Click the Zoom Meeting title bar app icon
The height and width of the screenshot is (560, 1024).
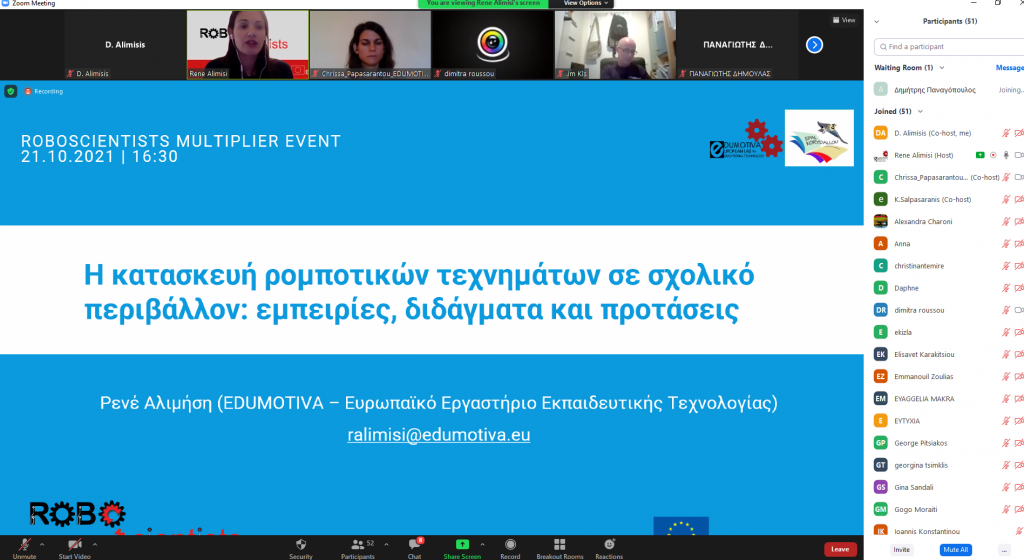click(5, 3)
